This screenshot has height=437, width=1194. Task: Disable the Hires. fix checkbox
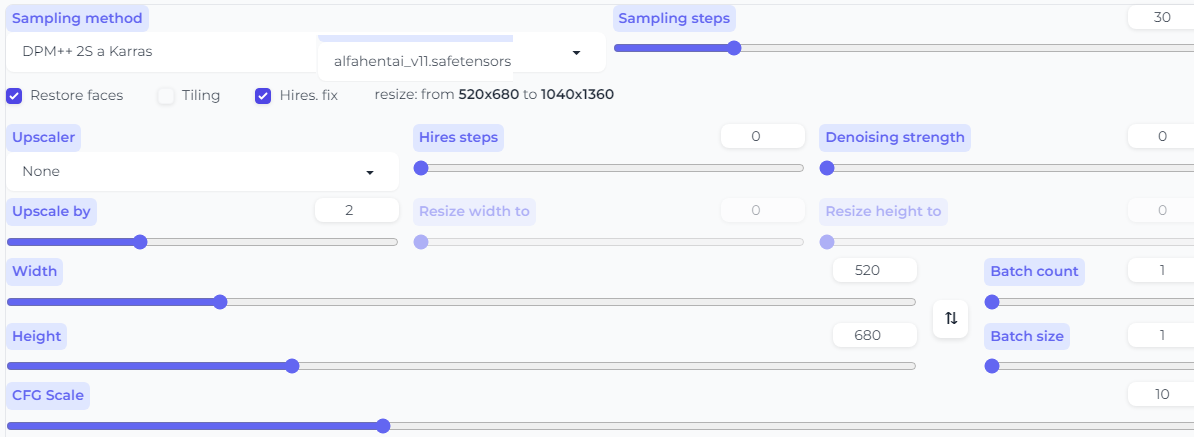[263, 96]
